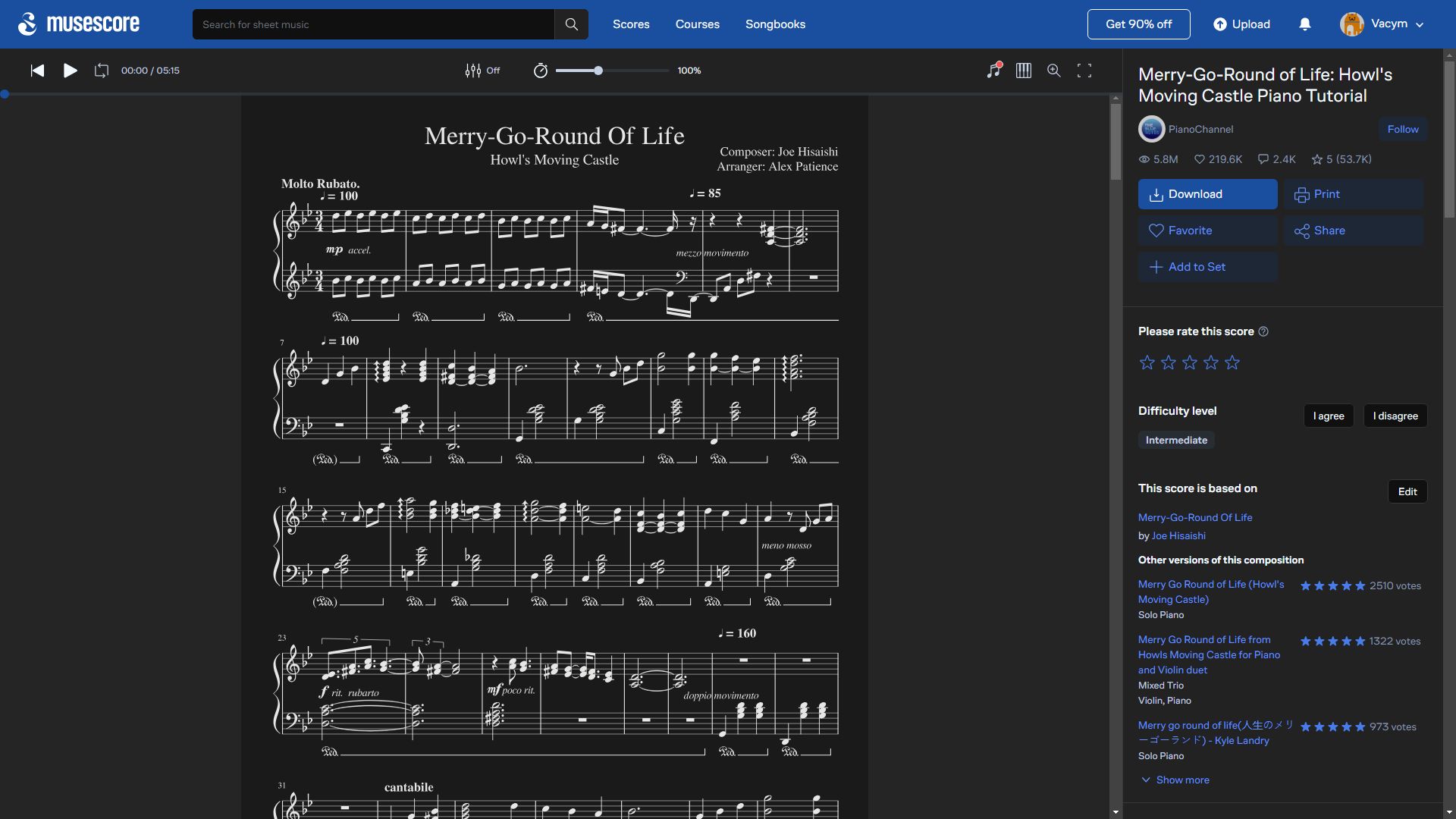Click the zoom magnifier icon
Screen dimensions: 1456x819
click(1054, 71)
